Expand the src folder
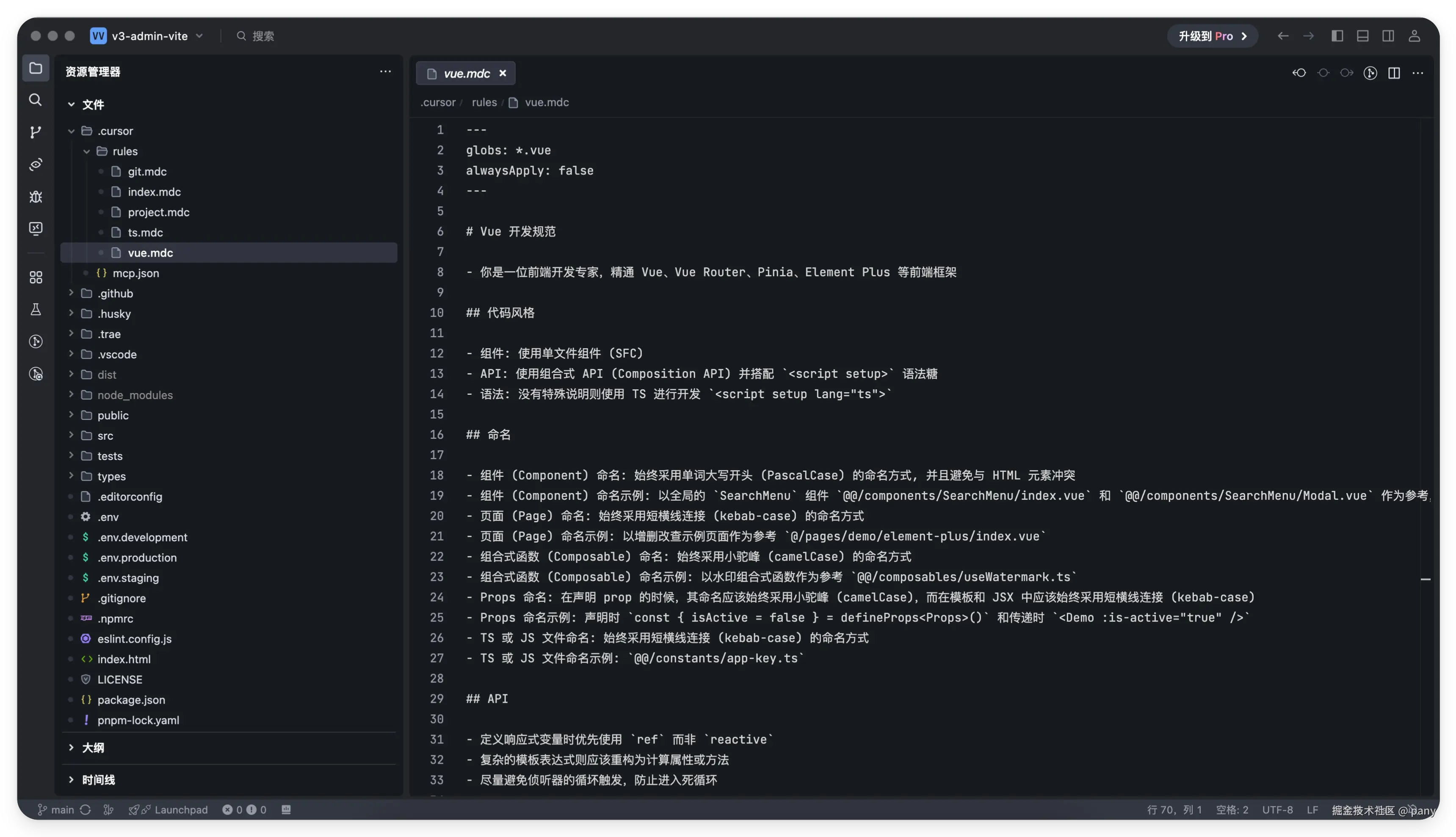This screenshot has height=837, width=1456. (105, 436)
